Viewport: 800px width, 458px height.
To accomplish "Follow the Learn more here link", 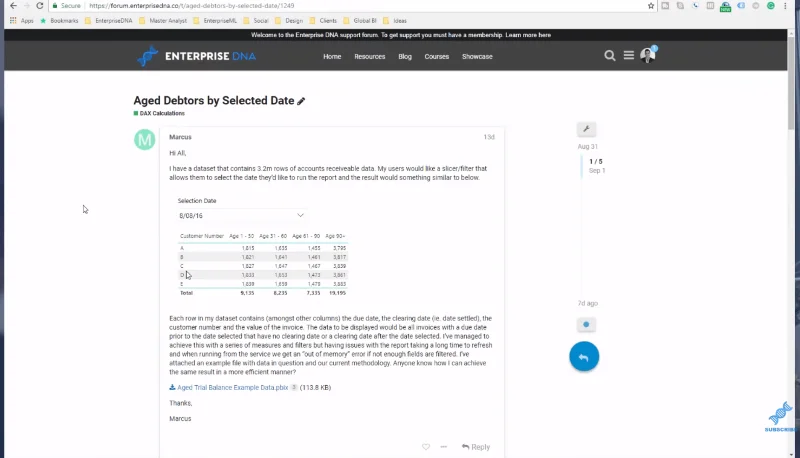I will tap(528, 35).
